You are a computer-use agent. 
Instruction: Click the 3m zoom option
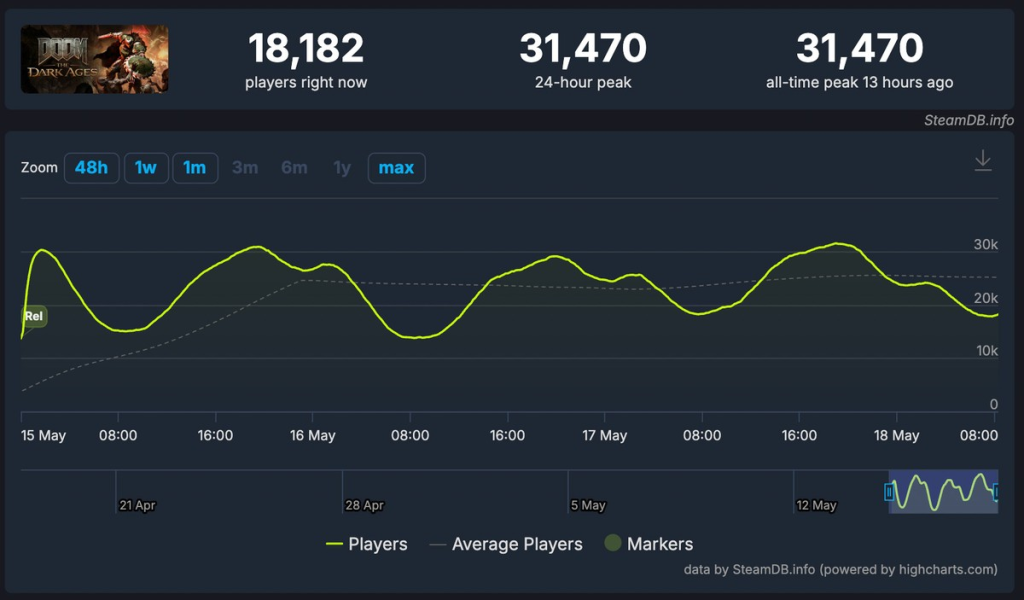(245, 168)
